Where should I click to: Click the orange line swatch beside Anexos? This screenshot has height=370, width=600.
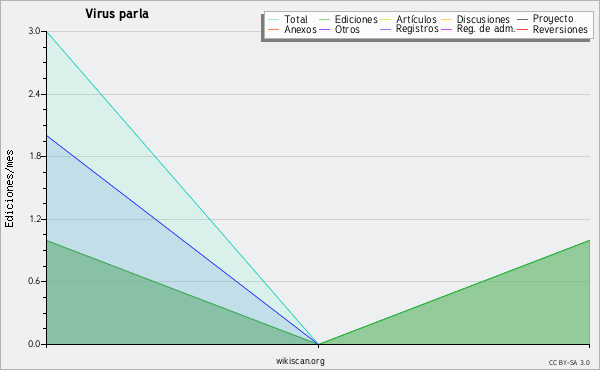pyautogui.click(x=274, y=30)
